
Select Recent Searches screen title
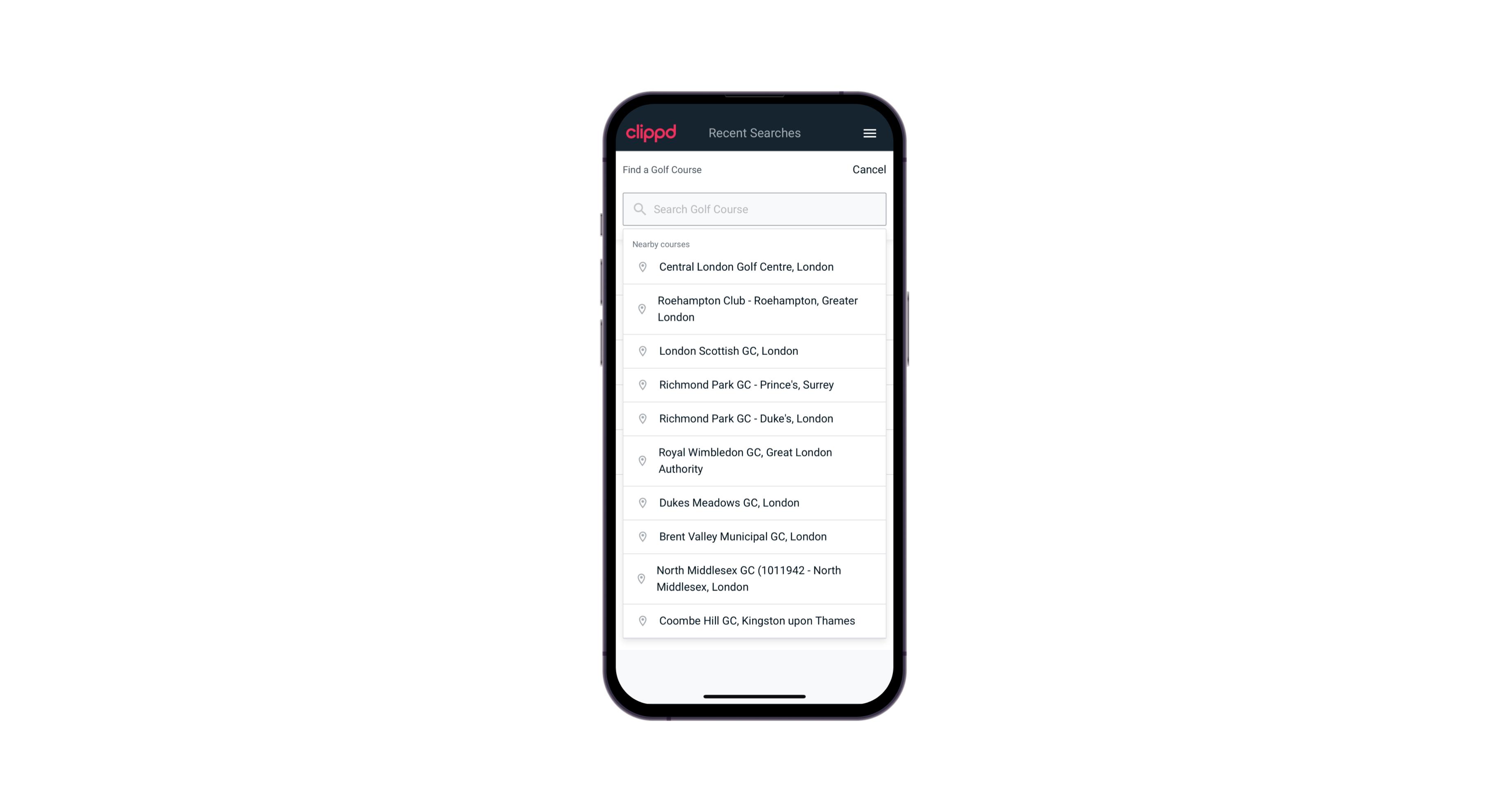[x=755, y=133]
